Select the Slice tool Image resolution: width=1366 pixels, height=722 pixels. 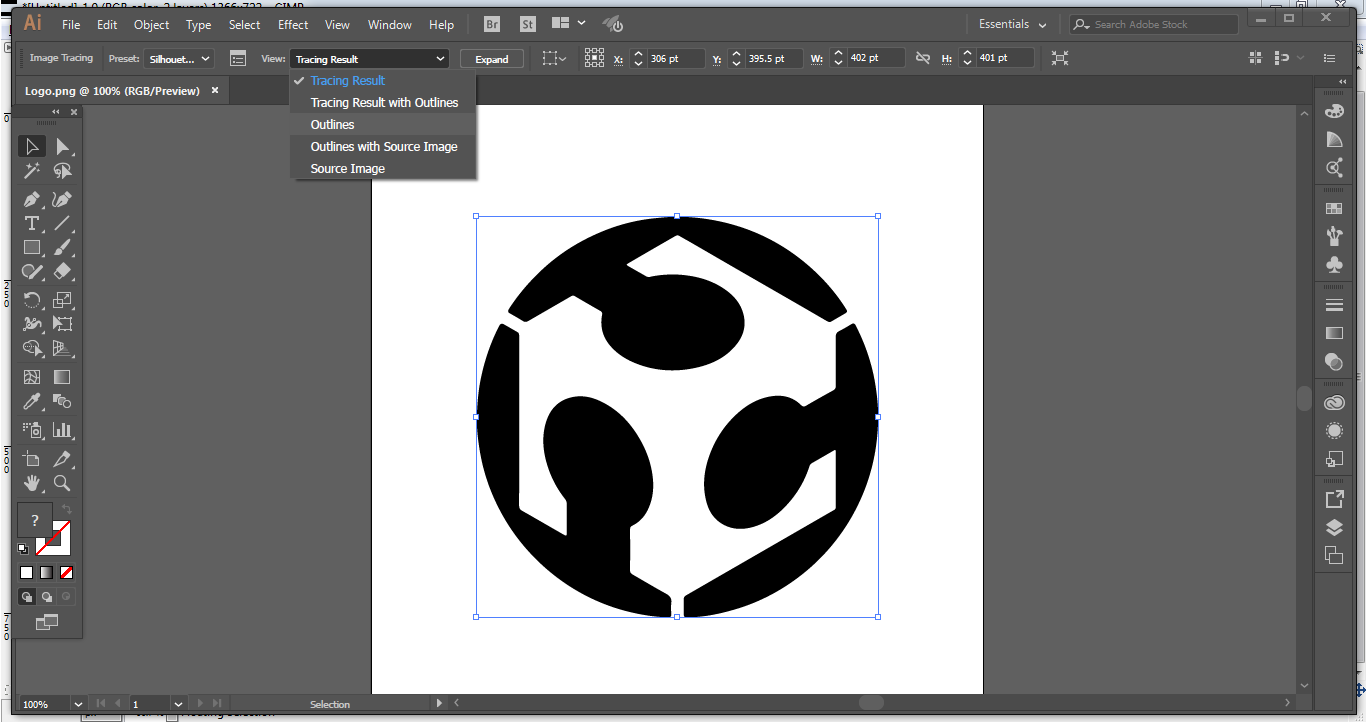click(62, 459)
